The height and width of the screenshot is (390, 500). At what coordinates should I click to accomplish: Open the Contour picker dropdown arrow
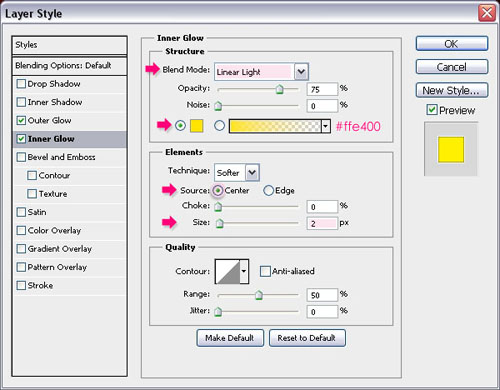[x=244, y=271]
